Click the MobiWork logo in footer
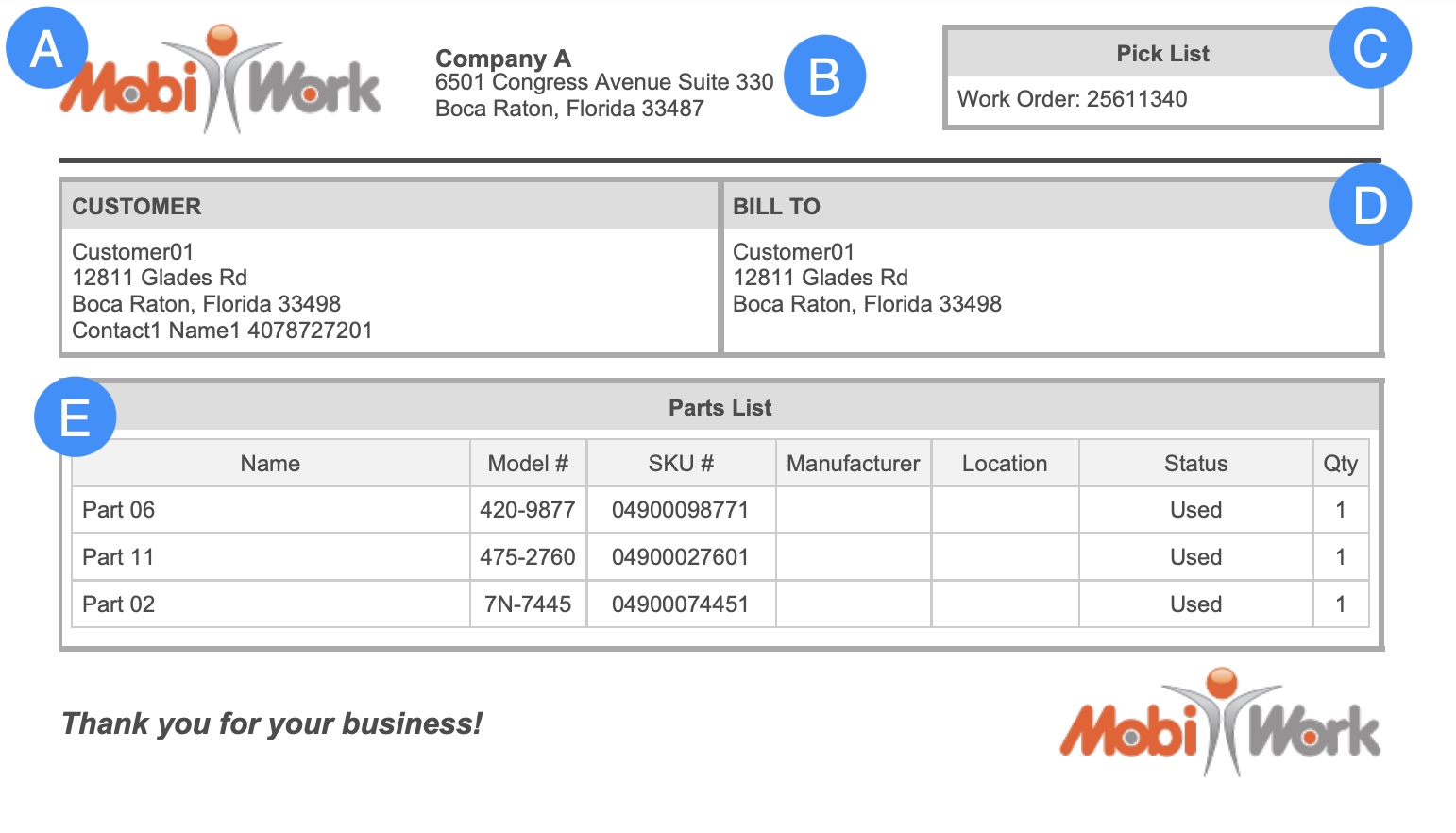The image size is (1456, 833). pyautogui.click(x=1219, y=725)
